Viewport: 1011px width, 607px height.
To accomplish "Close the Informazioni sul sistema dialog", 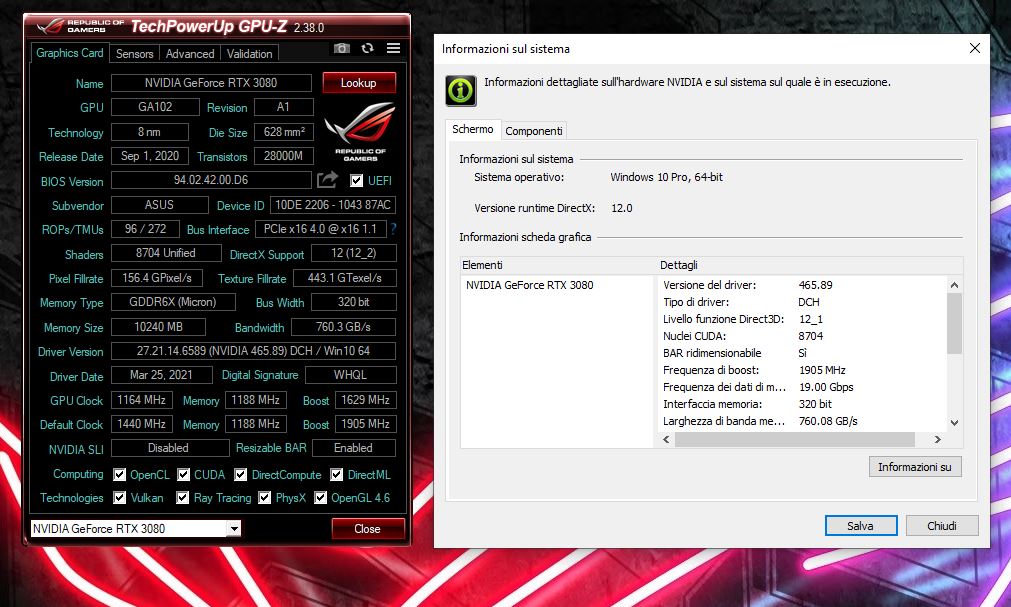I will [x=975, y=48].
